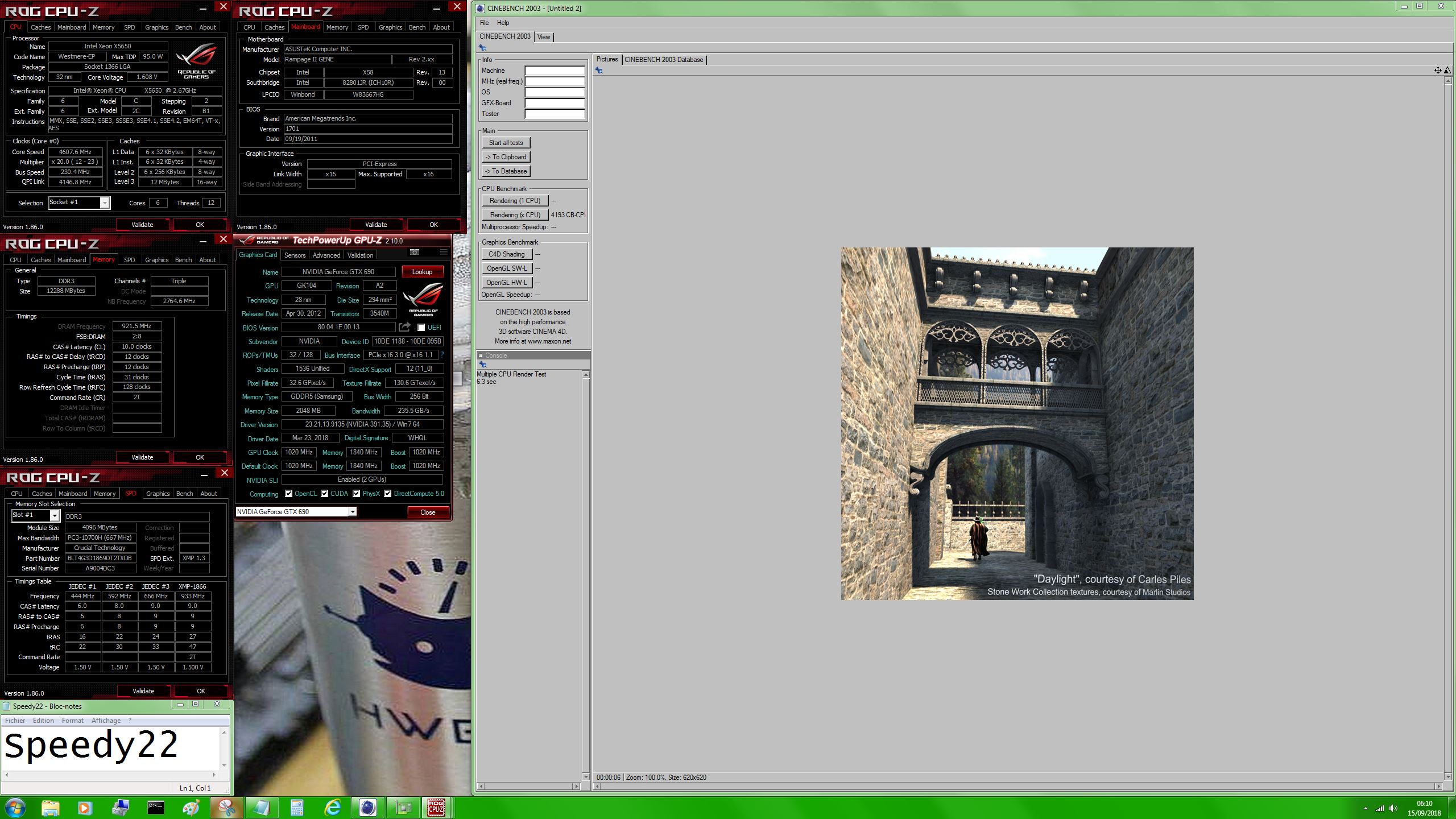Switch to Notepad in the taskbar

pyautogui.click(x=262, y=808)
